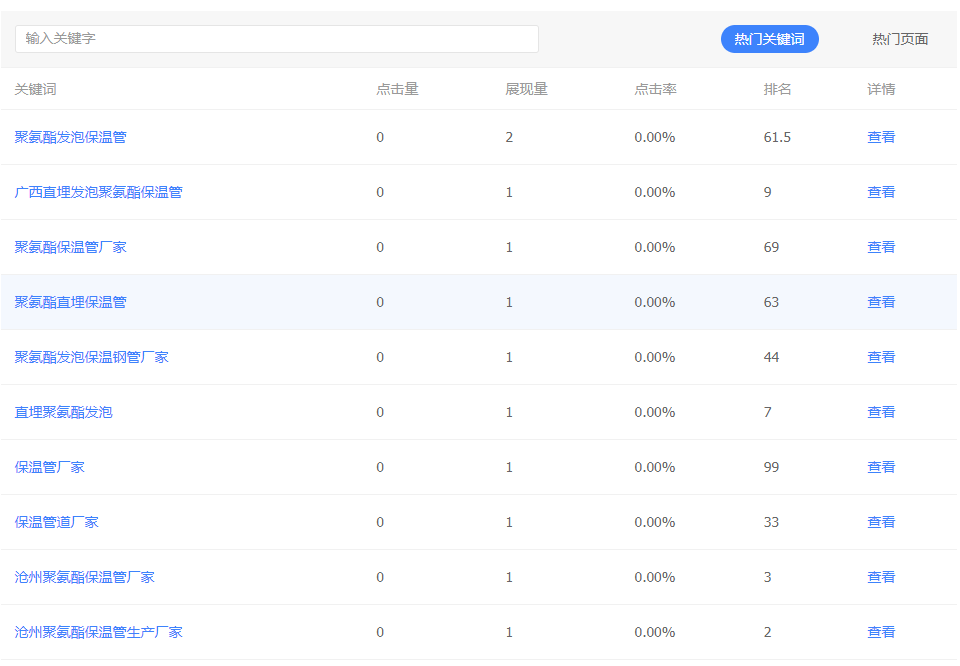The width and height of the screenshot is (960, 666).
Task: Click 查看 in the 聚氨酯直埋保温管 row
Action: pos(880,302)
